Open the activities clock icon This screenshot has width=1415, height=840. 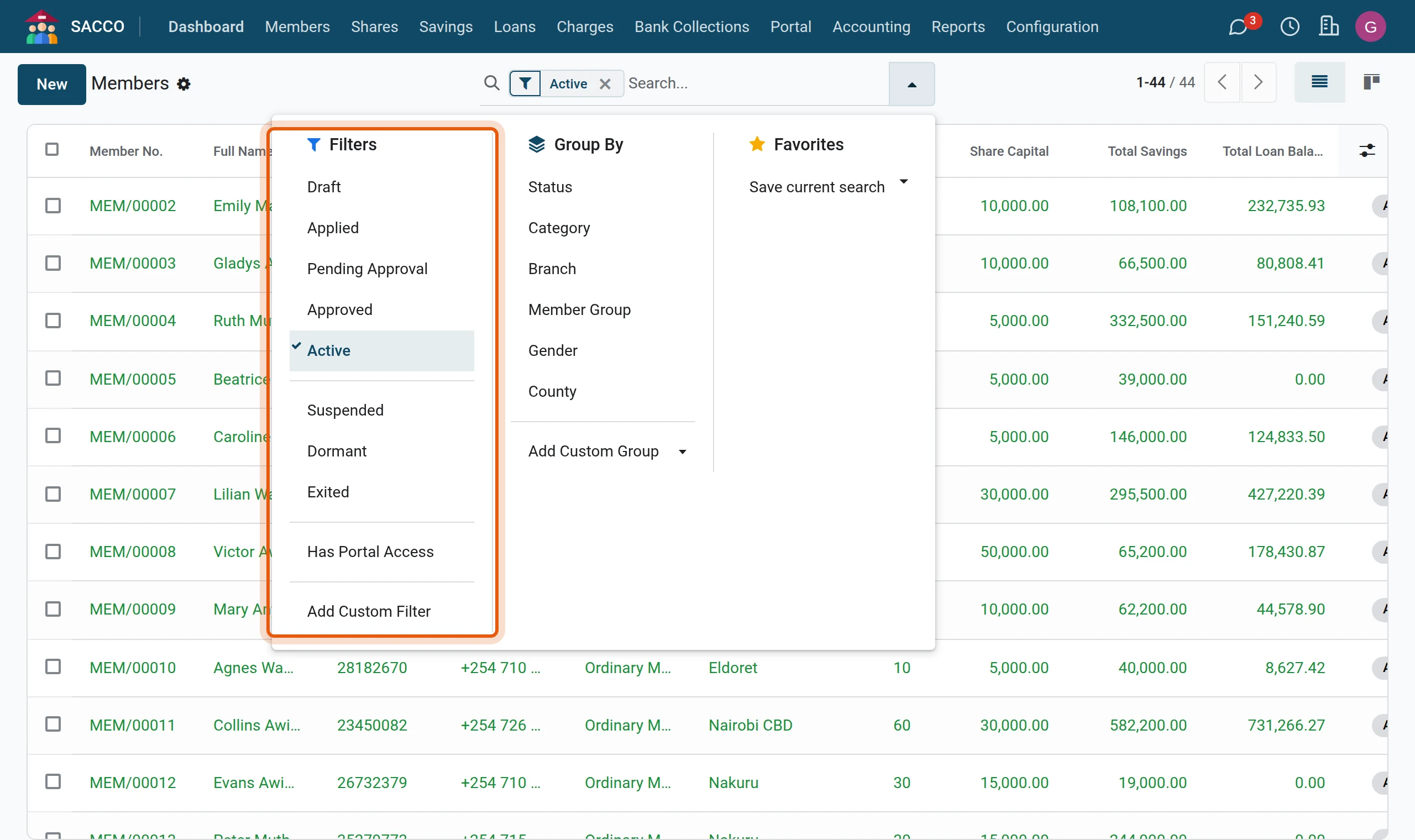1290,27
